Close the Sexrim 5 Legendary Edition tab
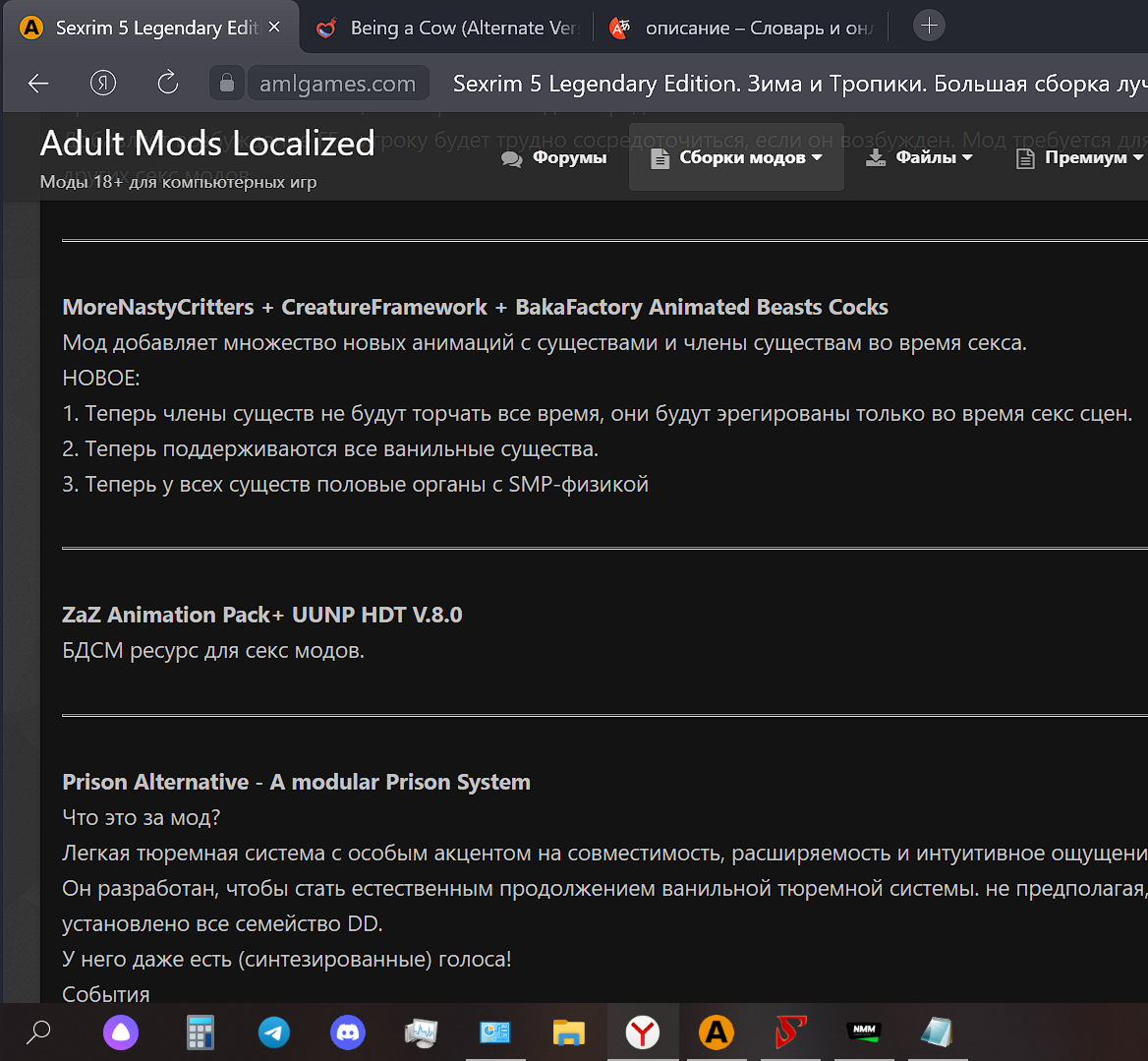Viewport: 1148px width, 1061px height. (274, 28)
